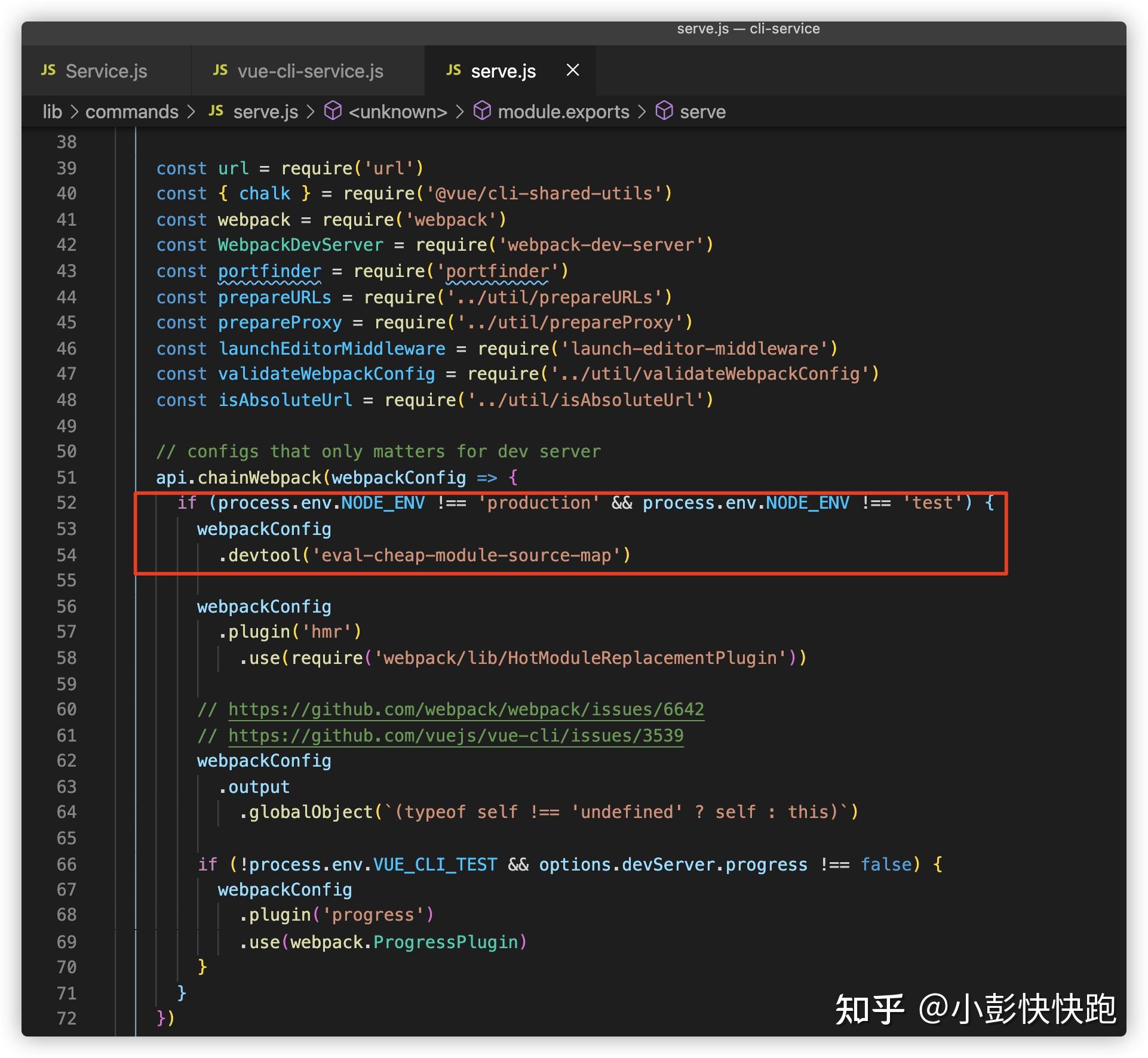The height and width of the screenshot is (1058, 1148).
Task: Open webpack issues 6642 GitHub link
Action: (x=466, y=709)
